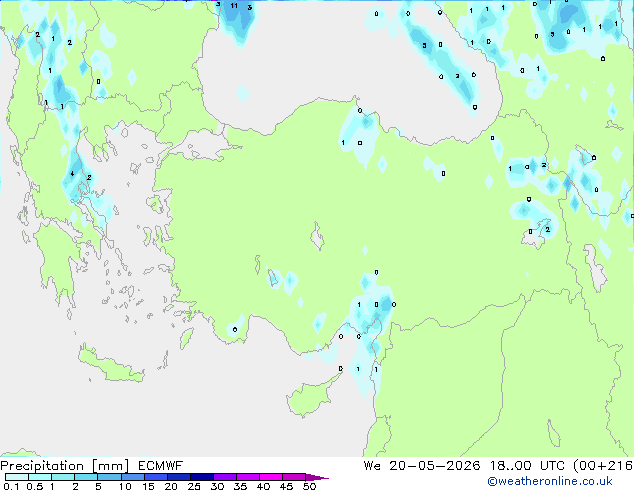The image size is (634, 490).
Task: Click the '10' legend scale label
Action: tap(125, 486)
